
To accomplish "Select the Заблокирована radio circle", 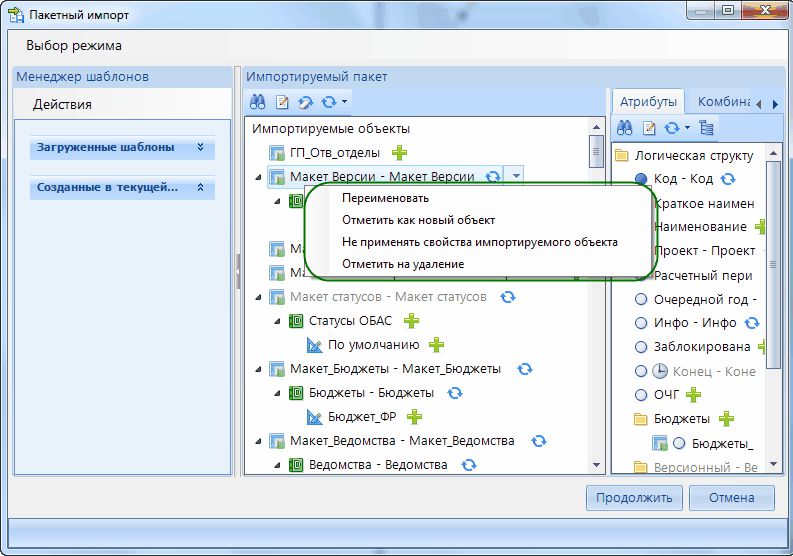I will tap(641, 347).
